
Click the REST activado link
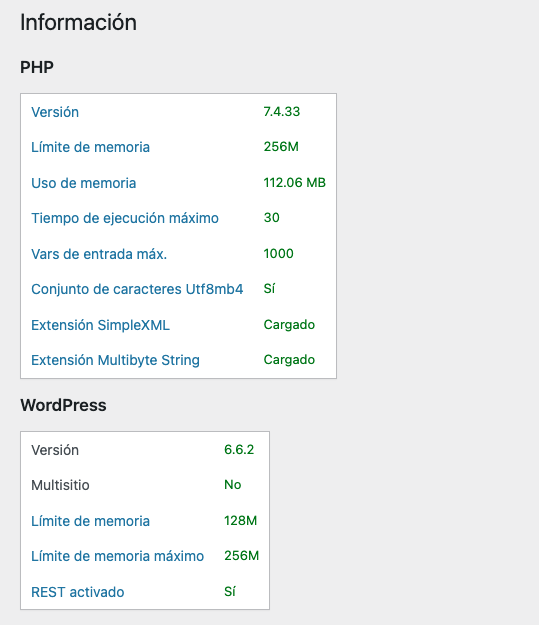(x=78, y=592)
